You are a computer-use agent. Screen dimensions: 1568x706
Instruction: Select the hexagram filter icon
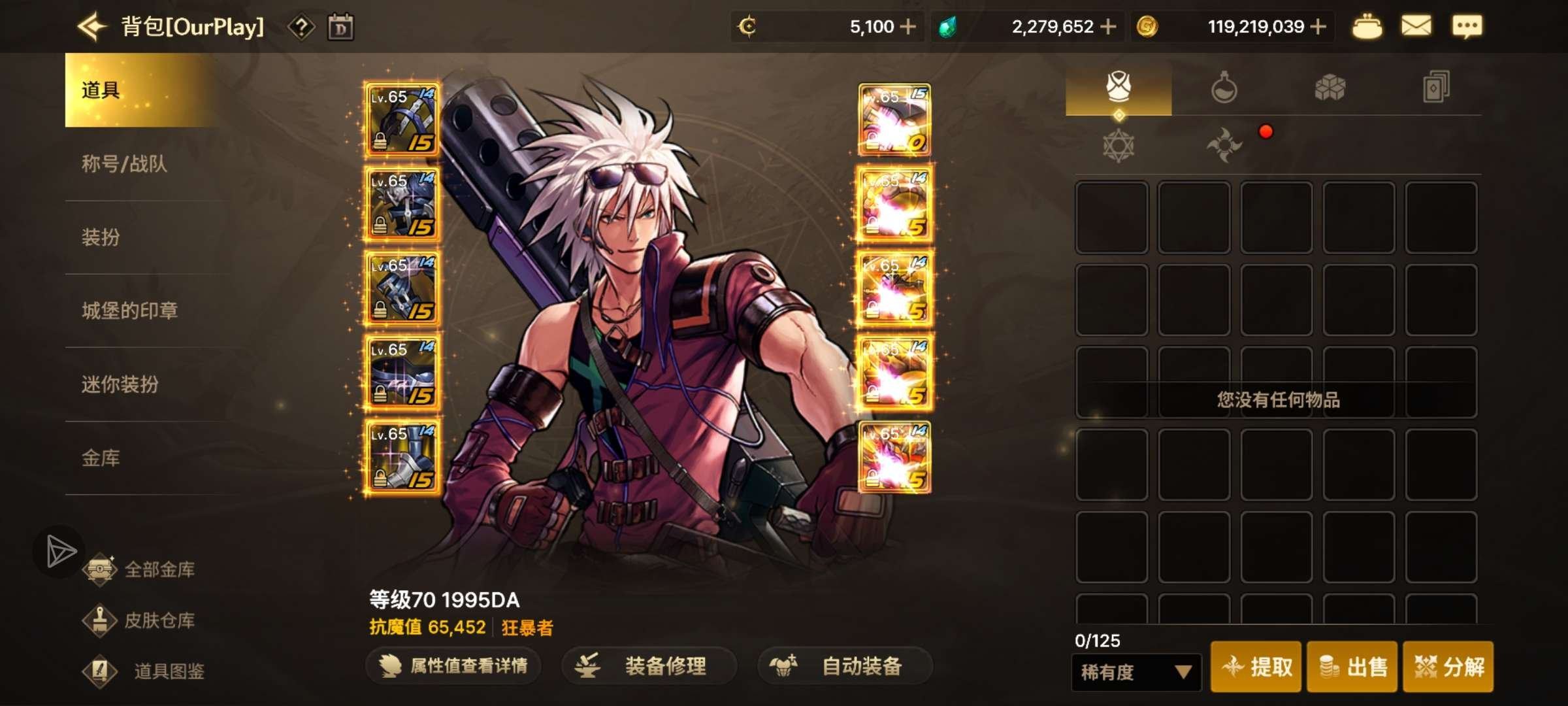(x=1119, y=145)
